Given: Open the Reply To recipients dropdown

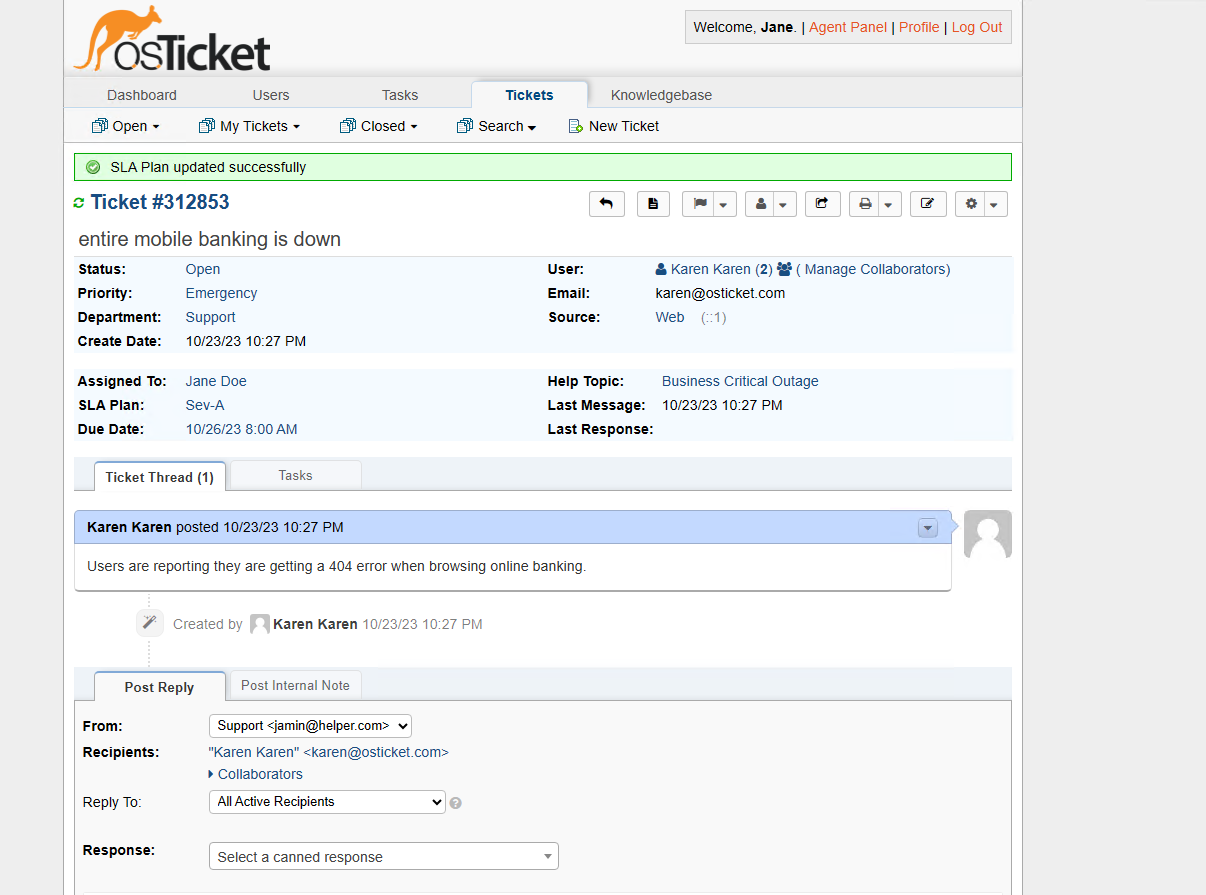Looking at the screenshot, I should pos(326,801).
